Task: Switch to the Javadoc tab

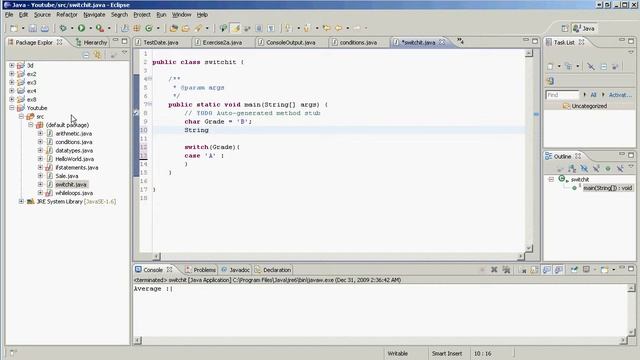Action: (x=236, y=270)
